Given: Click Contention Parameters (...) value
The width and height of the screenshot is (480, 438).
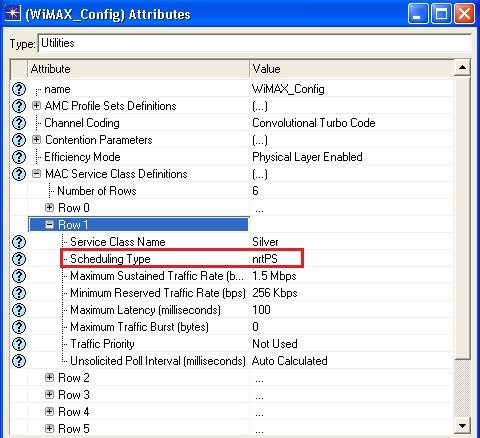Looking at the screenshot, I should (260, 140).
